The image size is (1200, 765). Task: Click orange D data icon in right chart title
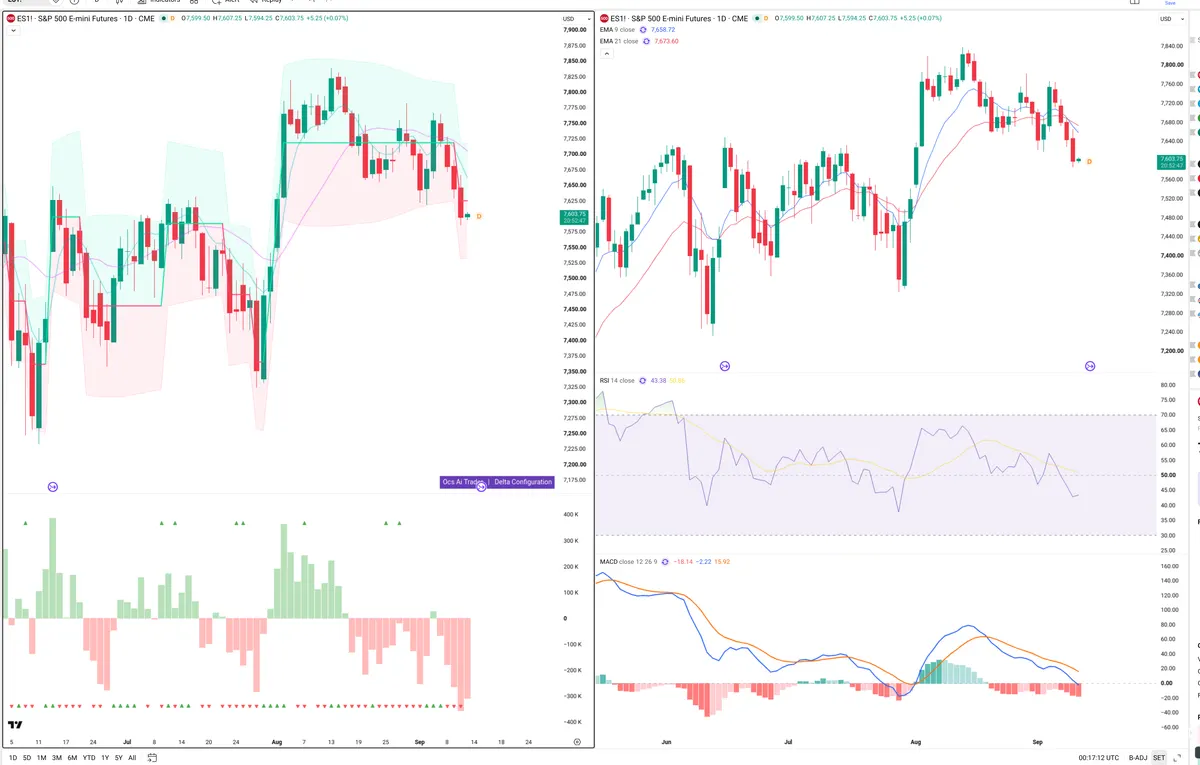pyautogui.click(x=766, y=18)
